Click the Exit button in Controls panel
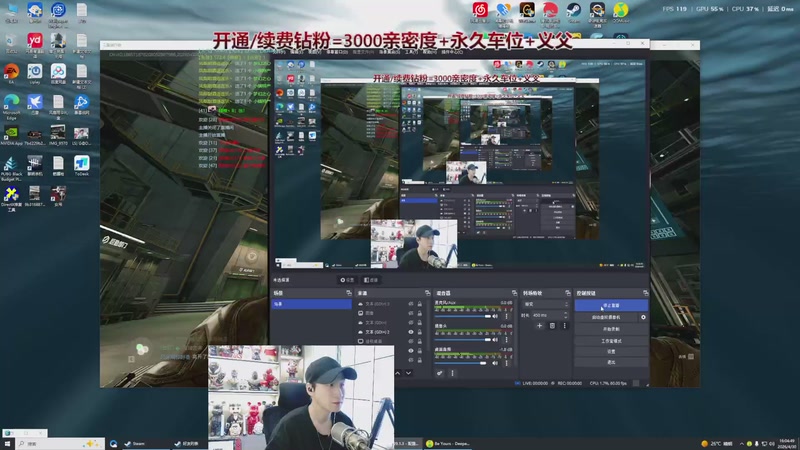Screen dimensions: 800x450 [611, 362]
